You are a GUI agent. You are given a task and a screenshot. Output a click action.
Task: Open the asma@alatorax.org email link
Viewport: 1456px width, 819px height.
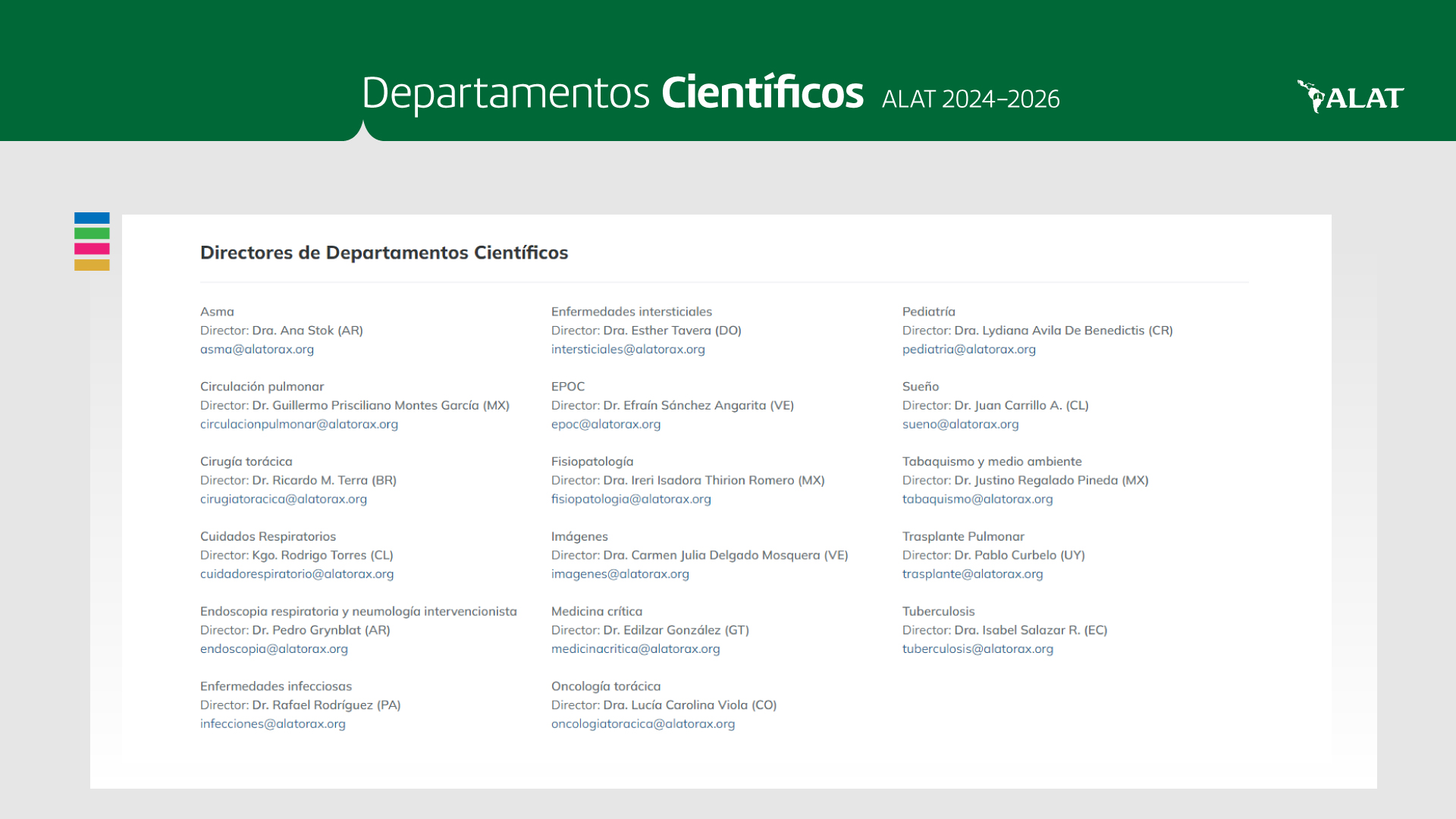256,350
